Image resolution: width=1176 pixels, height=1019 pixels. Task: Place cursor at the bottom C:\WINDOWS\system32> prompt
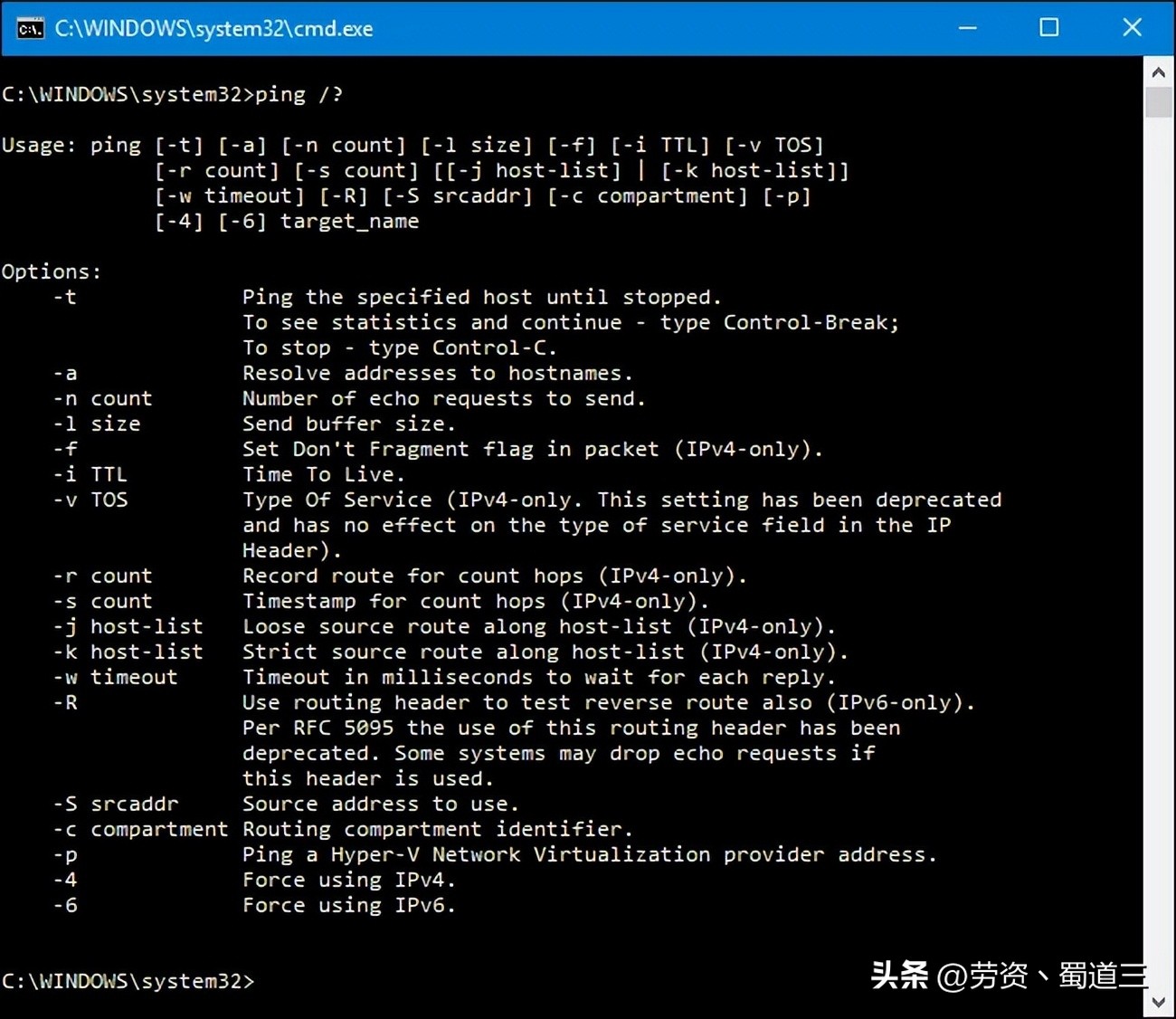click(127, 980)
